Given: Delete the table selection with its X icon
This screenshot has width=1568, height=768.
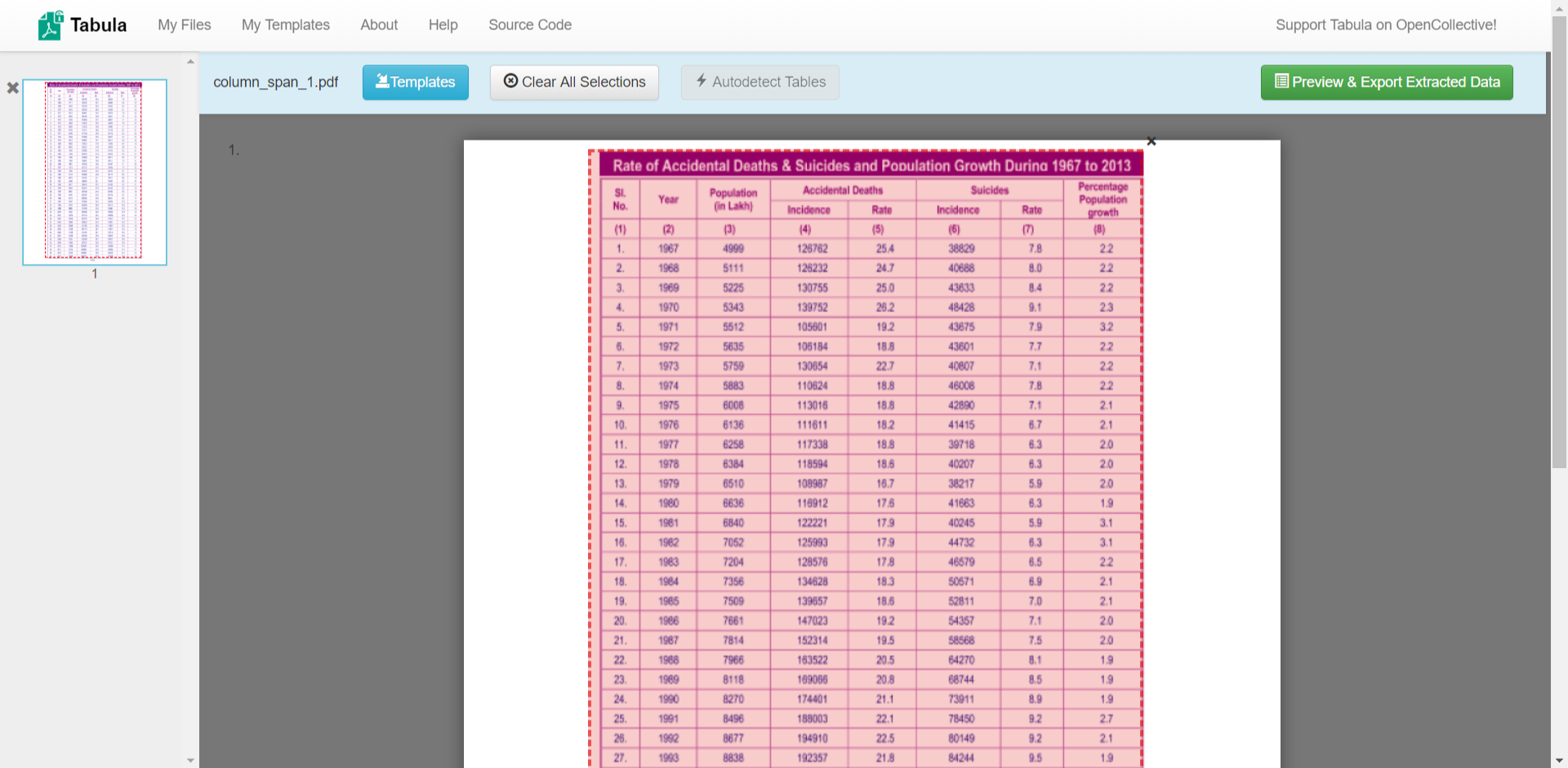Looking at the screenshot, I should pyautogui.click(x=1151, y=141).
